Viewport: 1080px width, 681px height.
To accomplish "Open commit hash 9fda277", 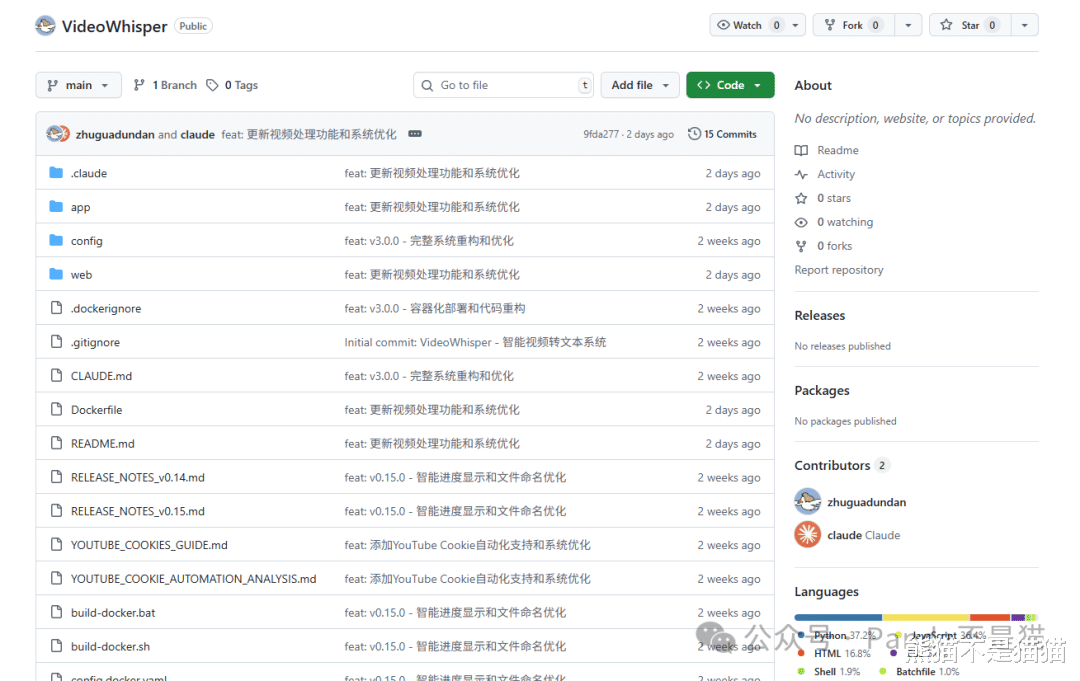I will point(601,134).
